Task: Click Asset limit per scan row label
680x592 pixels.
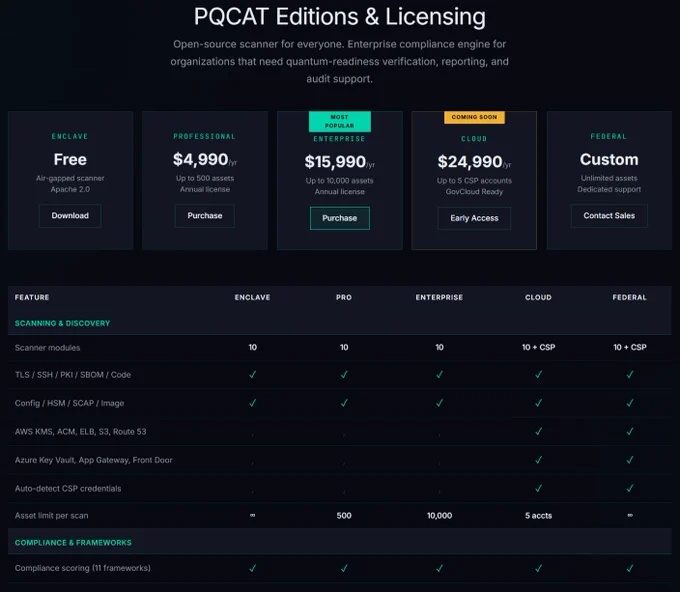Action: click(x=52, y=516)
